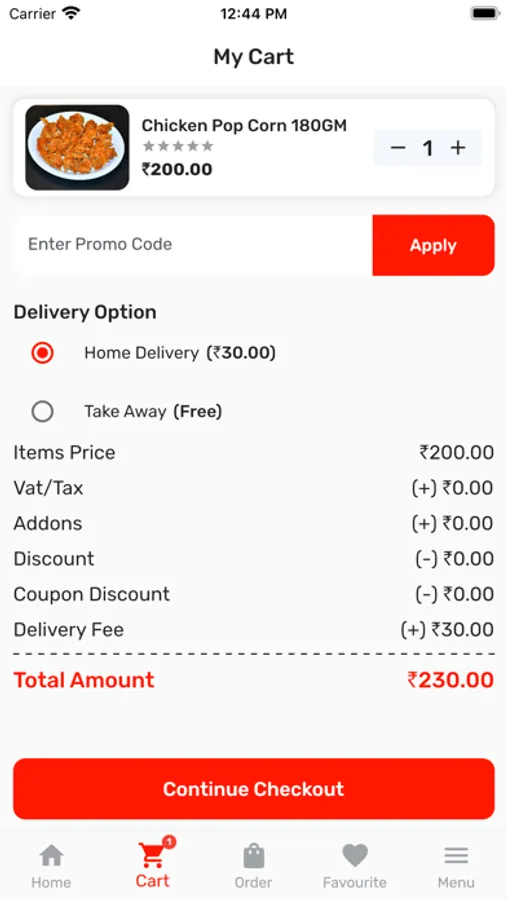Tap the Wi-Fi icon in status bar
This screenshot has width=507, height=900.
(x=71, y=13)
